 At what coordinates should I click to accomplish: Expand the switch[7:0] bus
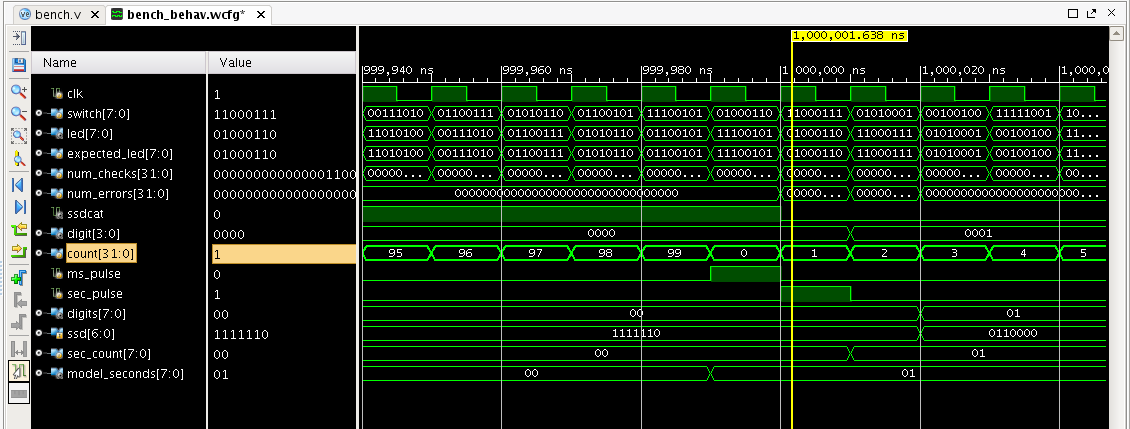tap(39, 114)
